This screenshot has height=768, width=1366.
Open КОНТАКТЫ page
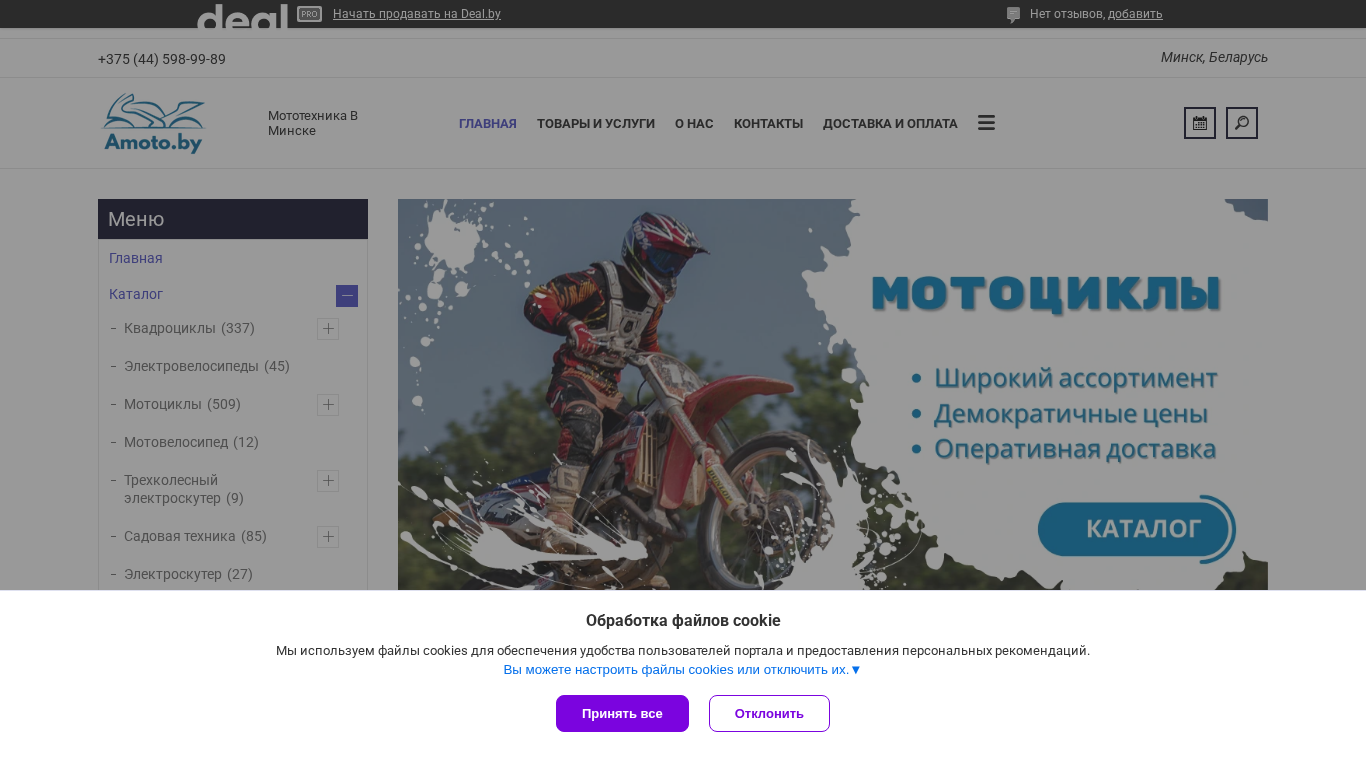(x=768, y=124)
